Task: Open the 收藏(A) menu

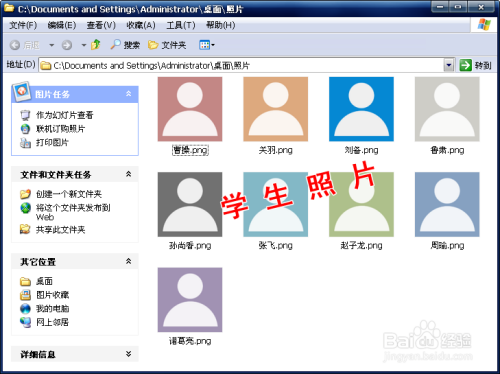Action: pos(141,25)
